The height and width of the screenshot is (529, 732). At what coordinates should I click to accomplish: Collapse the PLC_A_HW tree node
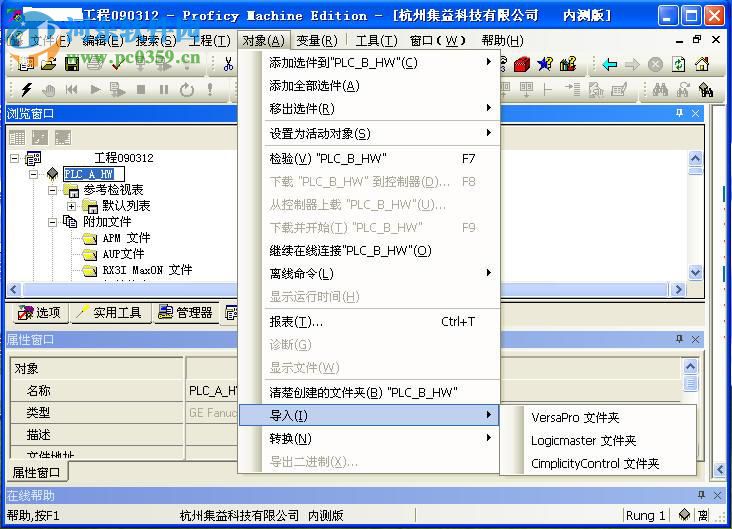tap(33, 174)
